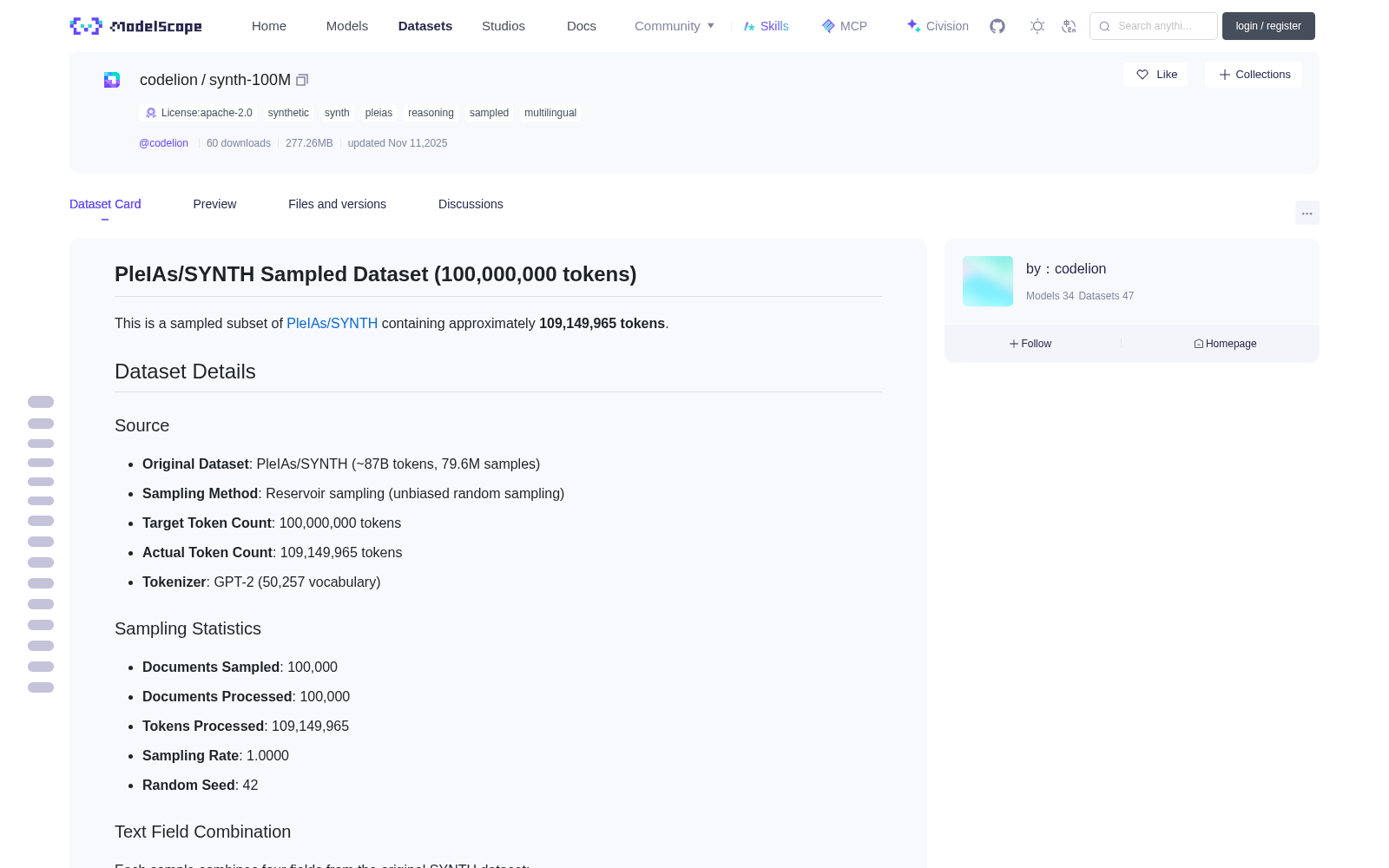1389x868 pixels.
Task: Select the synthetic tag
Action: [288, 113]
